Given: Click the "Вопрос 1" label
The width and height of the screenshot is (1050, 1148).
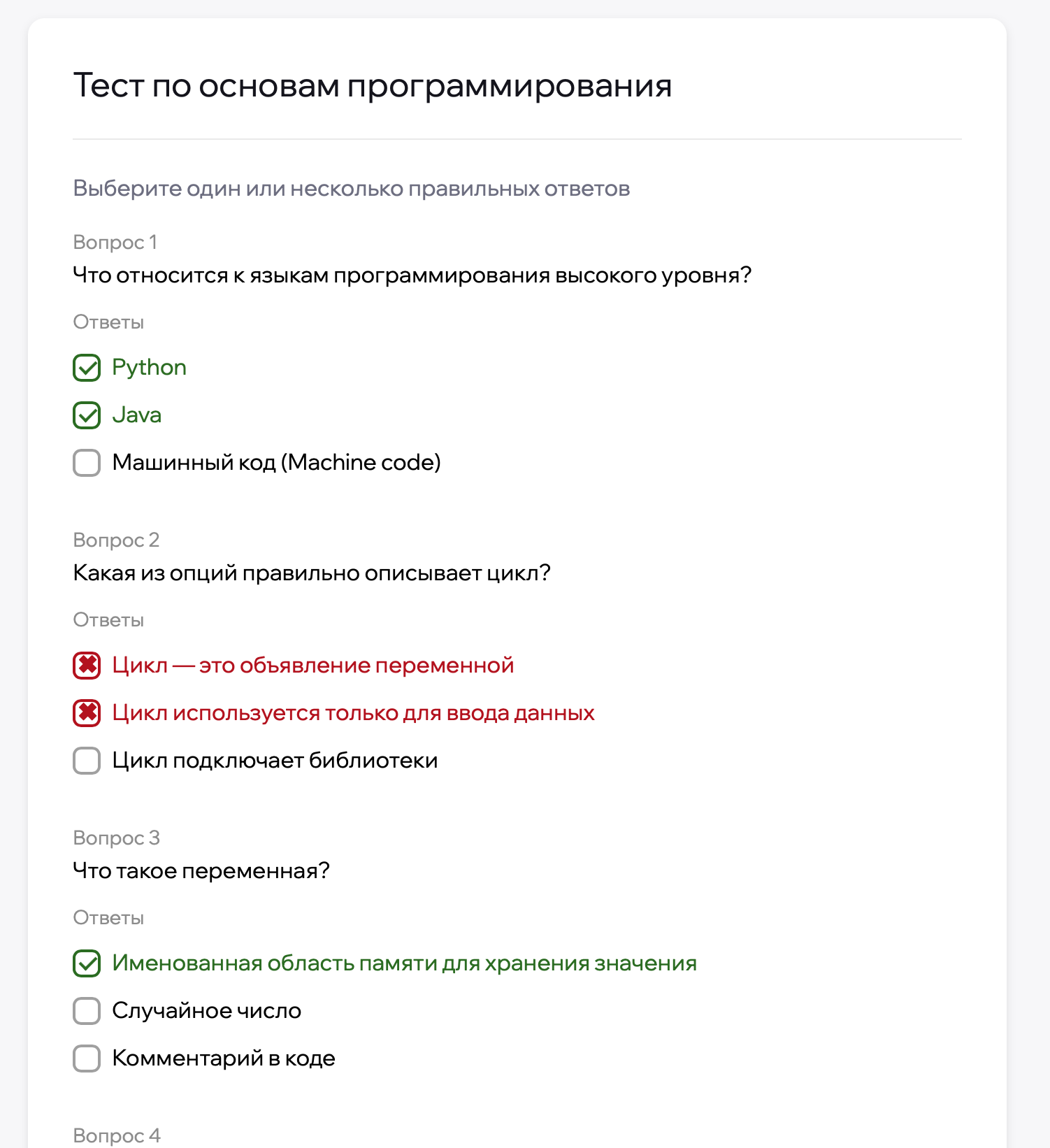Looking at the screenshot, I should coord(116,243).
